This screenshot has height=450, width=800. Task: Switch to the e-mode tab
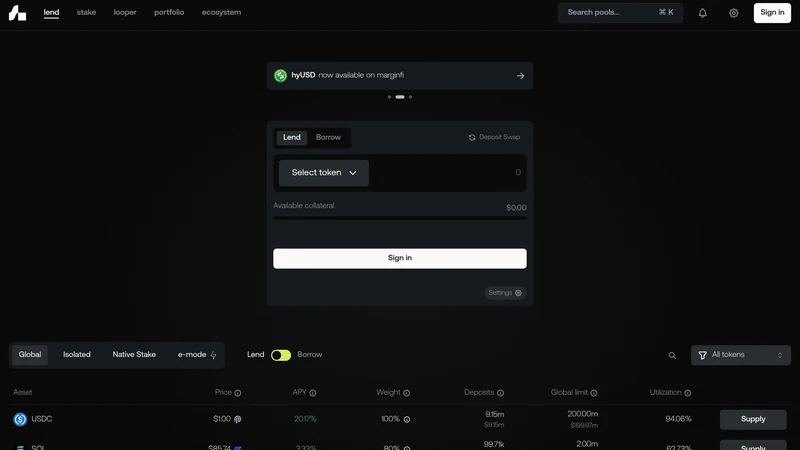click(197, 355)
